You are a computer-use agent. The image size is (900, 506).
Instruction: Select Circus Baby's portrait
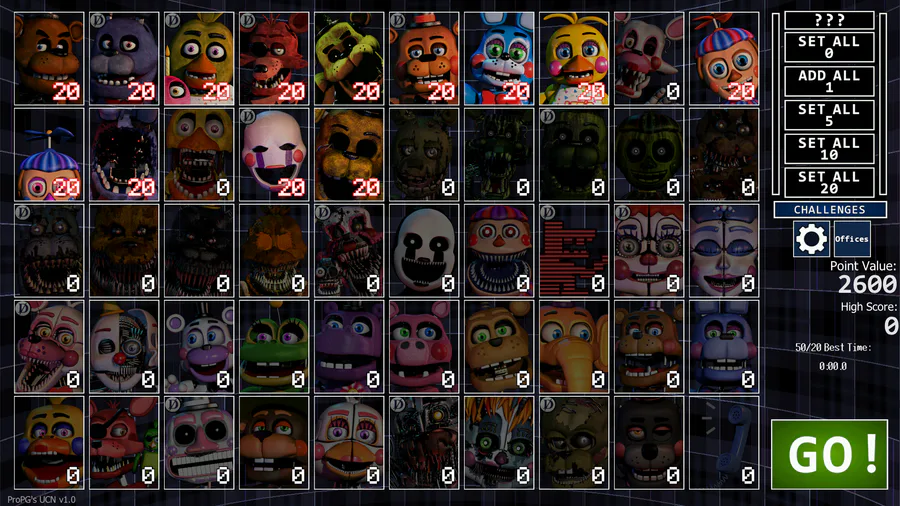tap(649, 251)
